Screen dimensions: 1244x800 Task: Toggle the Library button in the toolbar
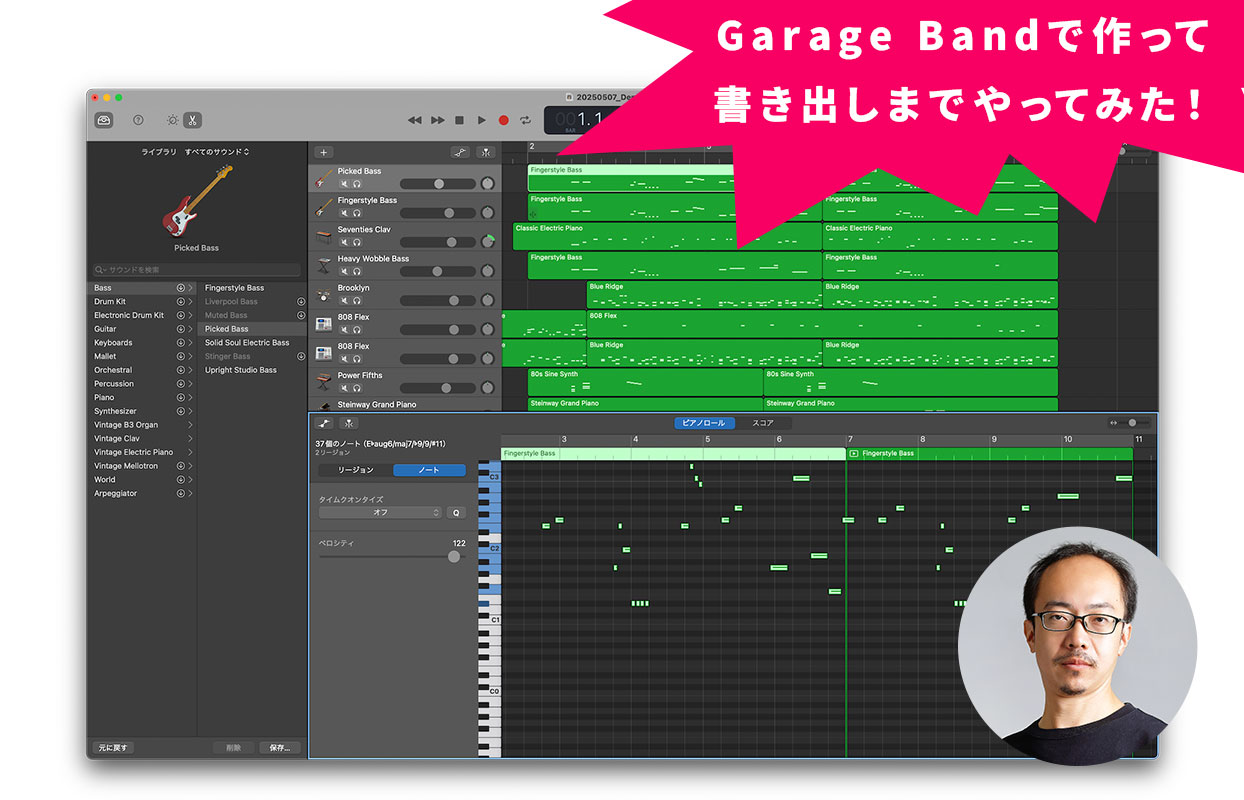coord(104,120)
